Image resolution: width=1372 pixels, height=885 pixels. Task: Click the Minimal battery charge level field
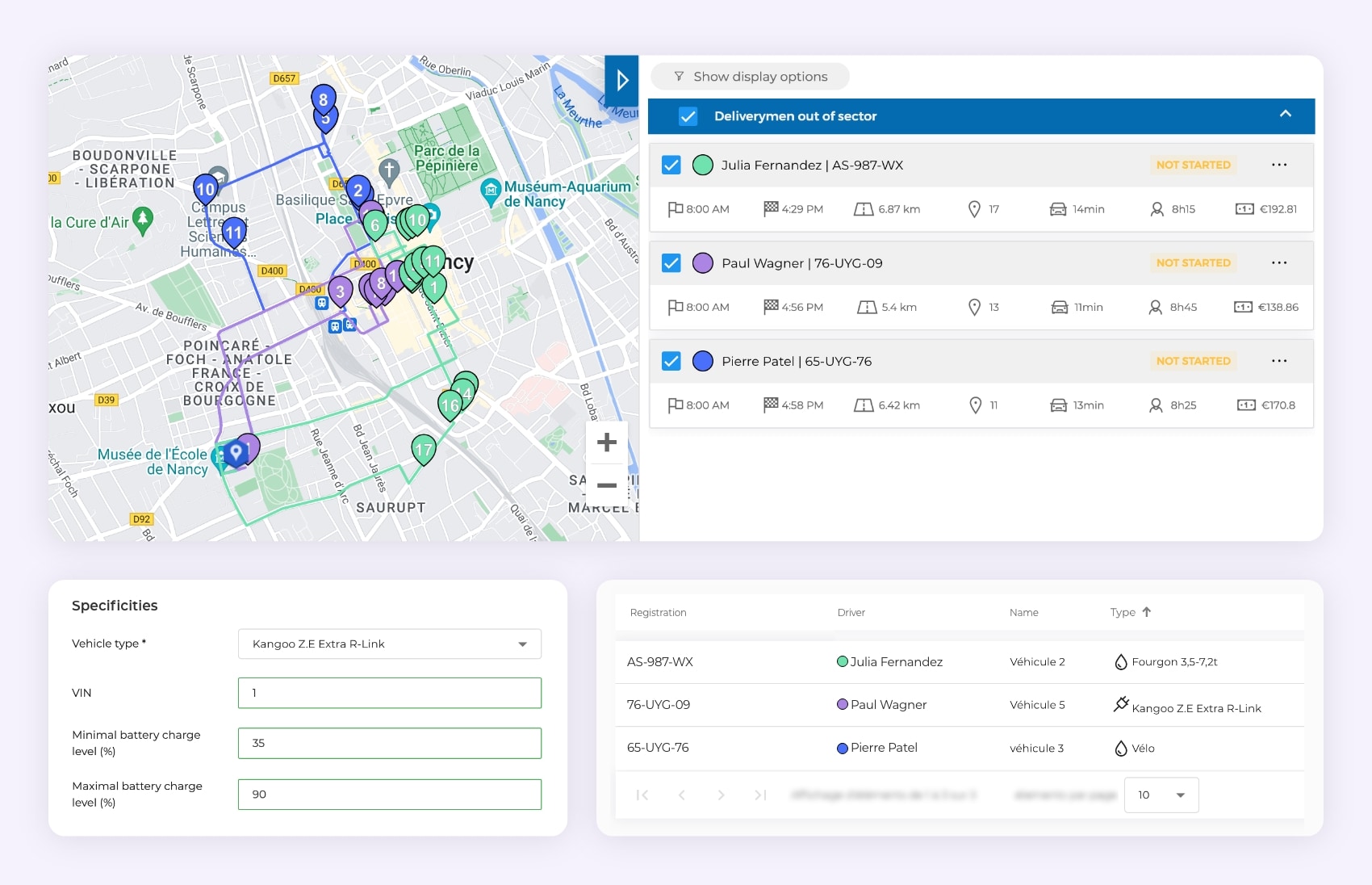point(389,743)
